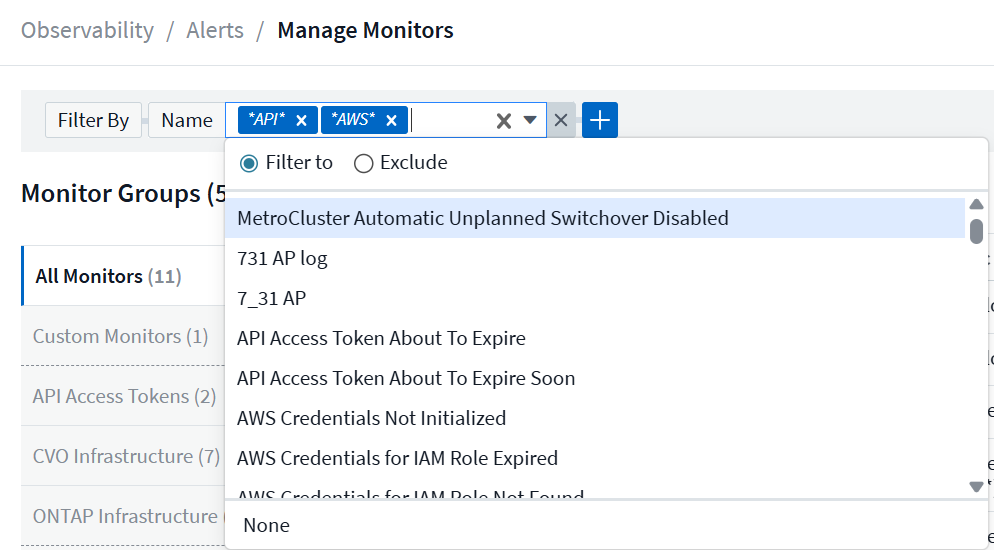Choose AWS Credentials Not Initialized option
Viewport: 994px width, 550px height.
(371, 418)
